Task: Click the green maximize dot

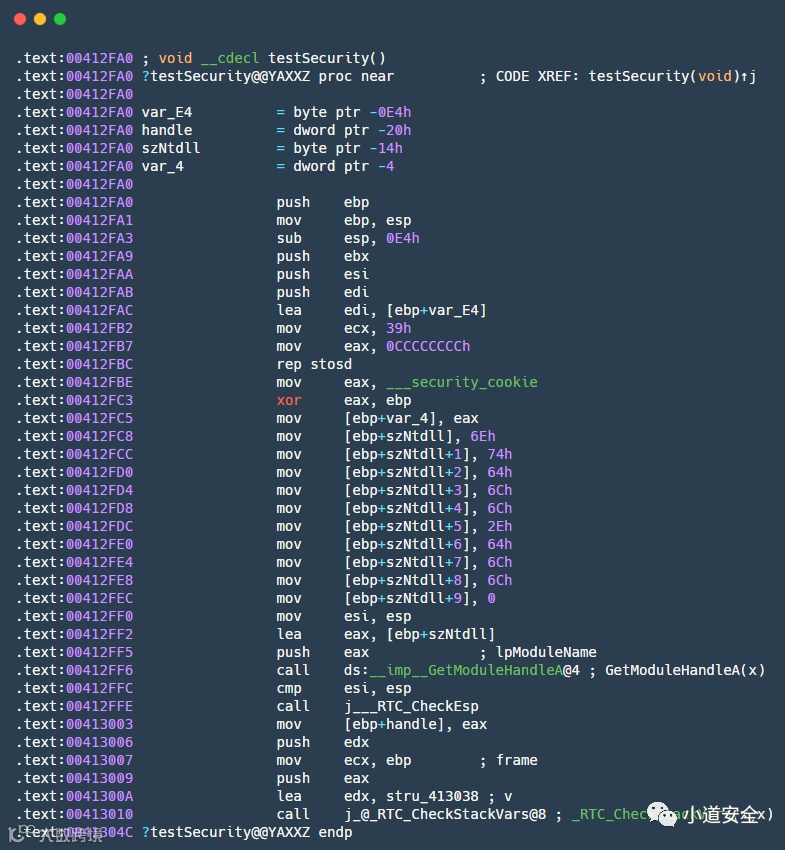Action: [x=60, y=19]
